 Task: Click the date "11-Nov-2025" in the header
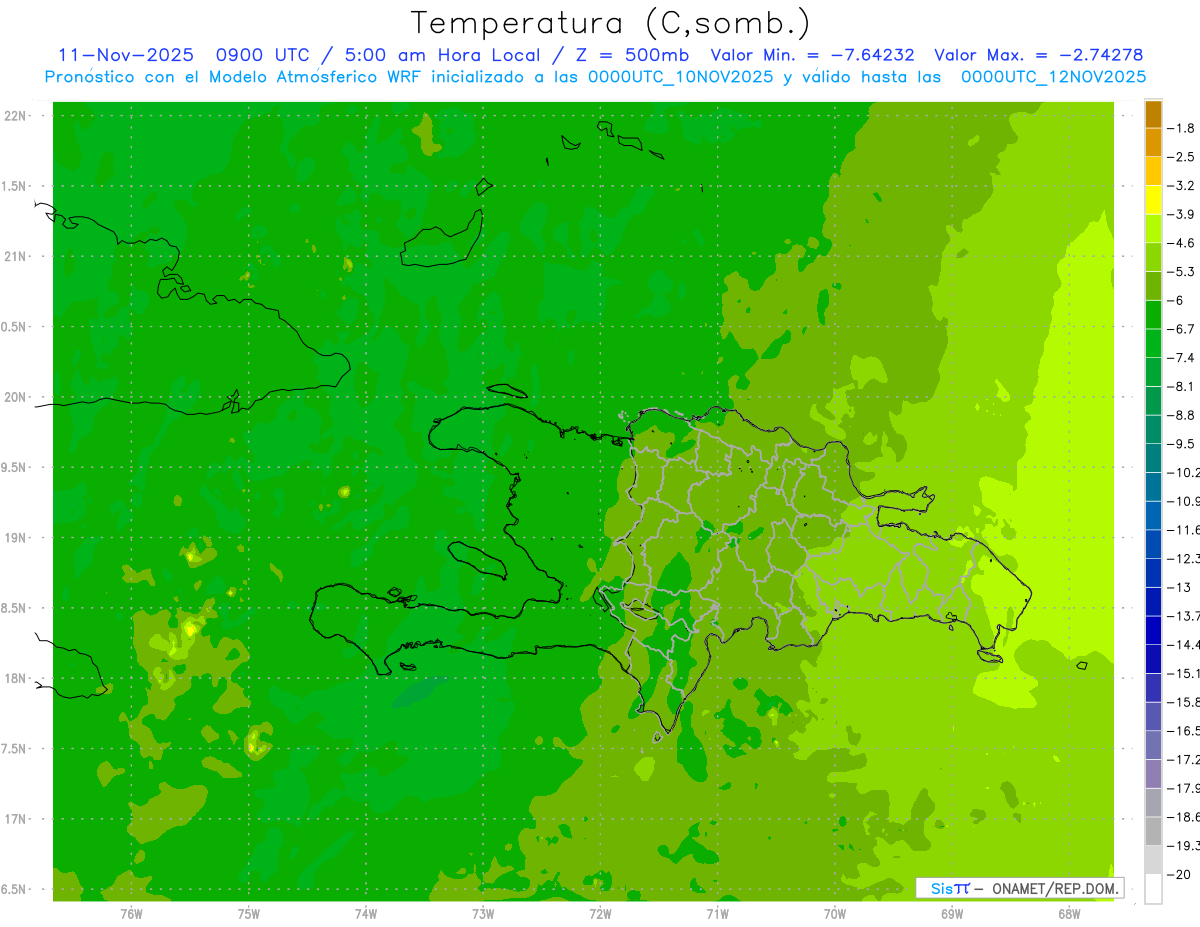click(126, 55)
